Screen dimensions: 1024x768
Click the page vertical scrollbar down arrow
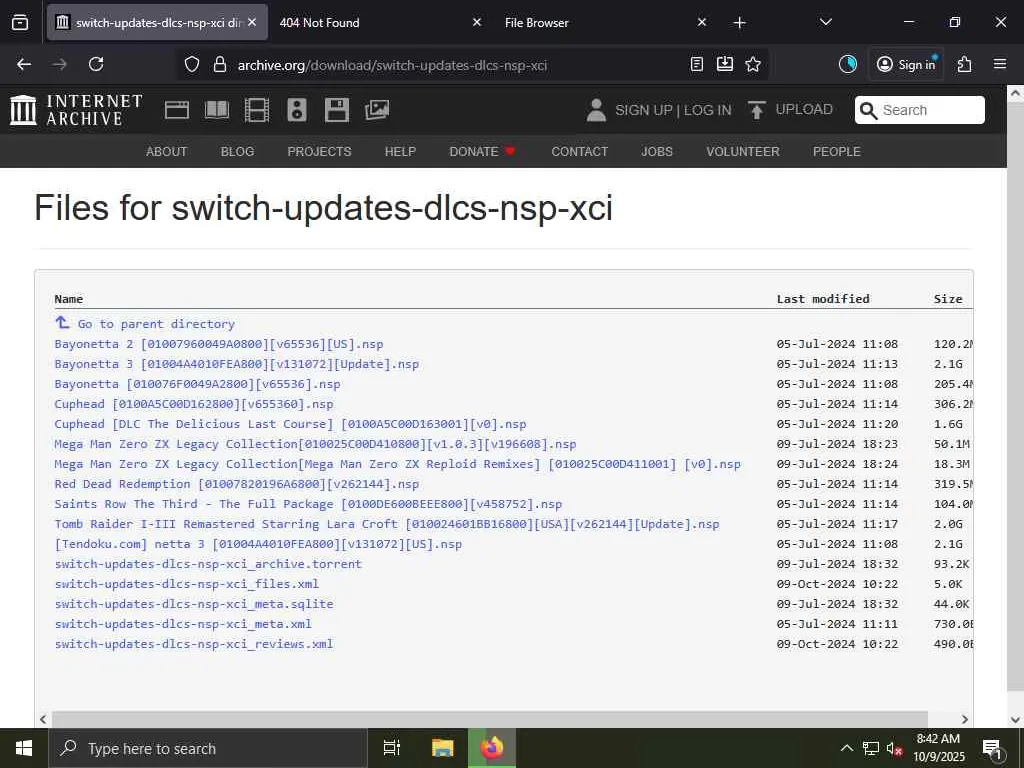[1015, 719]
